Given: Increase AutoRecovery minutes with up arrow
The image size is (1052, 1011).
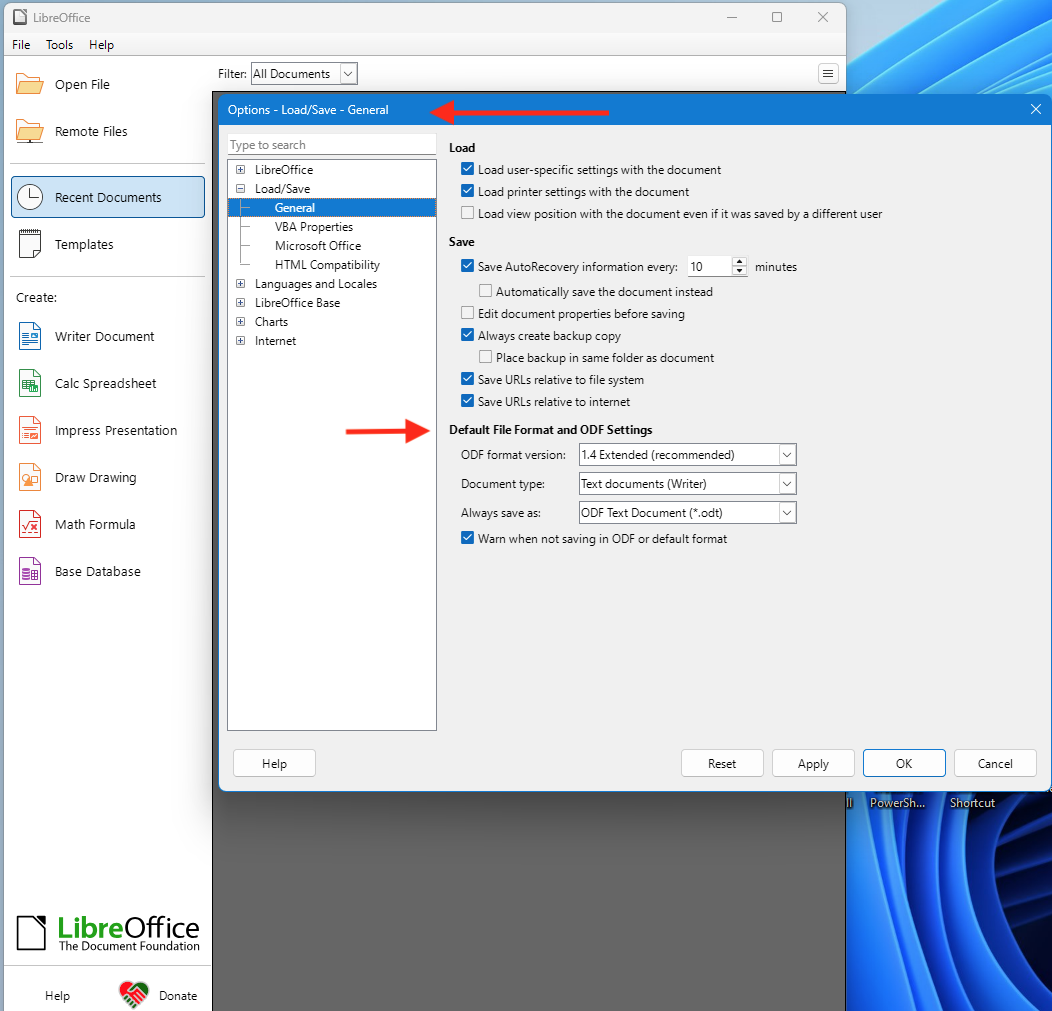Looking at the screenshot, I should 739,262.
